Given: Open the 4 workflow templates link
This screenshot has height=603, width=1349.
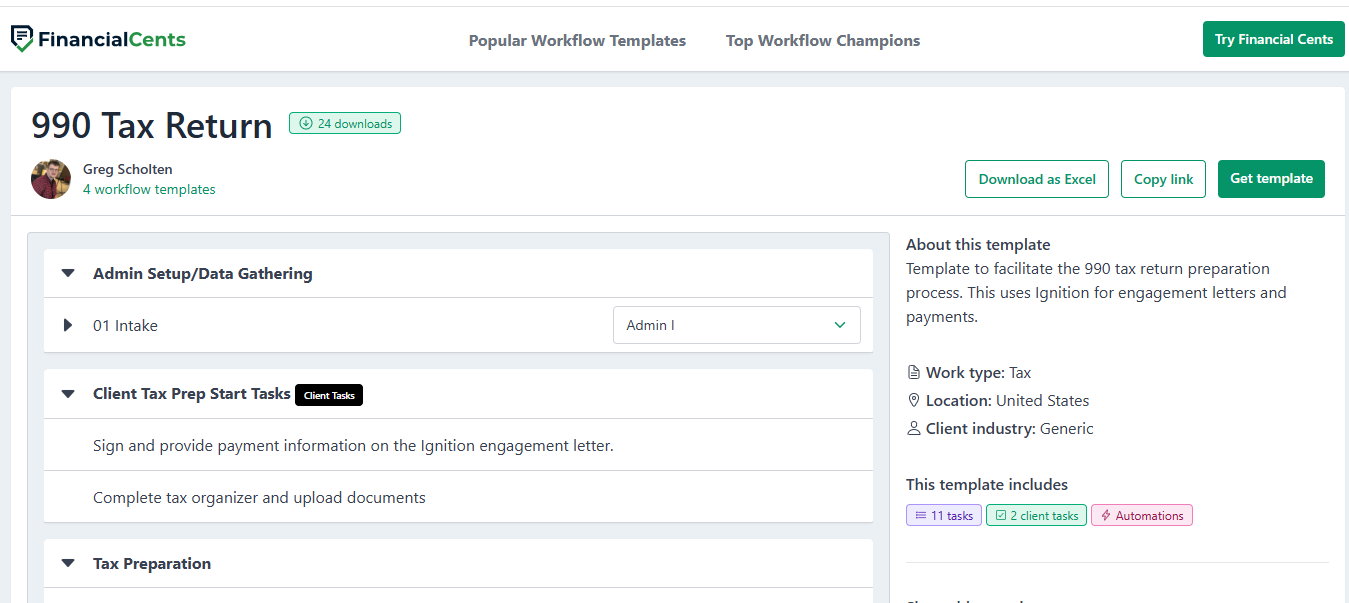Looking at the screenshot, I should (149, 190).
